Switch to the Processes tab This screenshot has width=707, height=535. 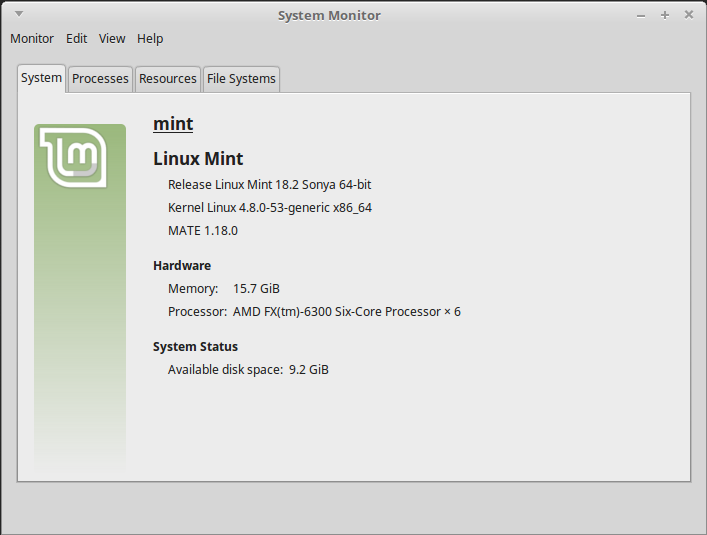100,79
